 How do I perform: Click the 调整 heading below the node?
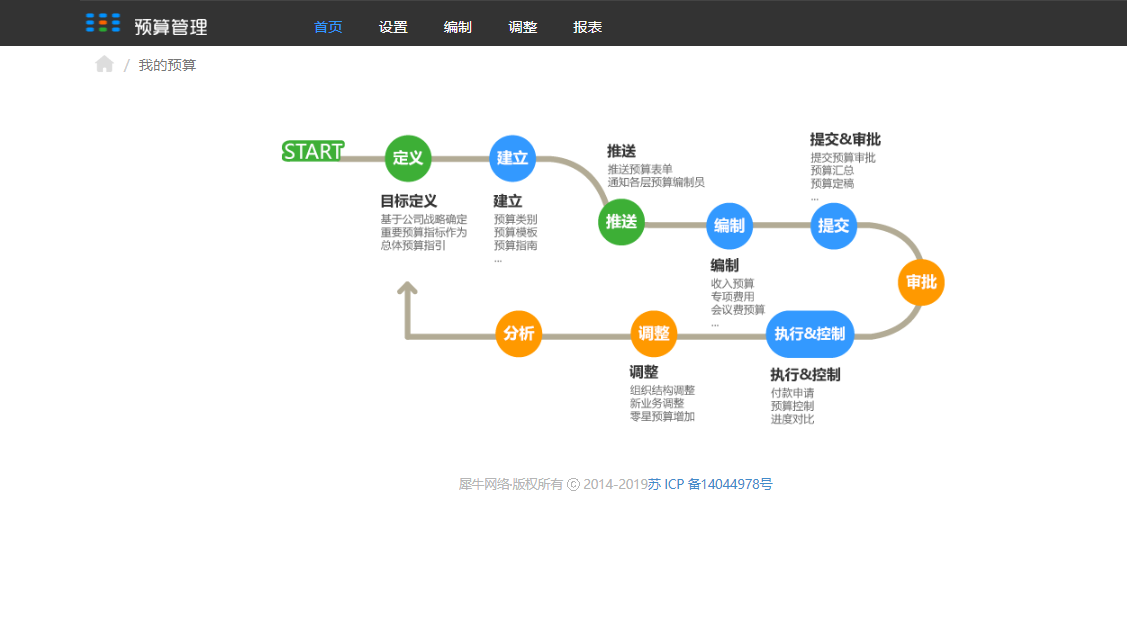click(644, 372)
